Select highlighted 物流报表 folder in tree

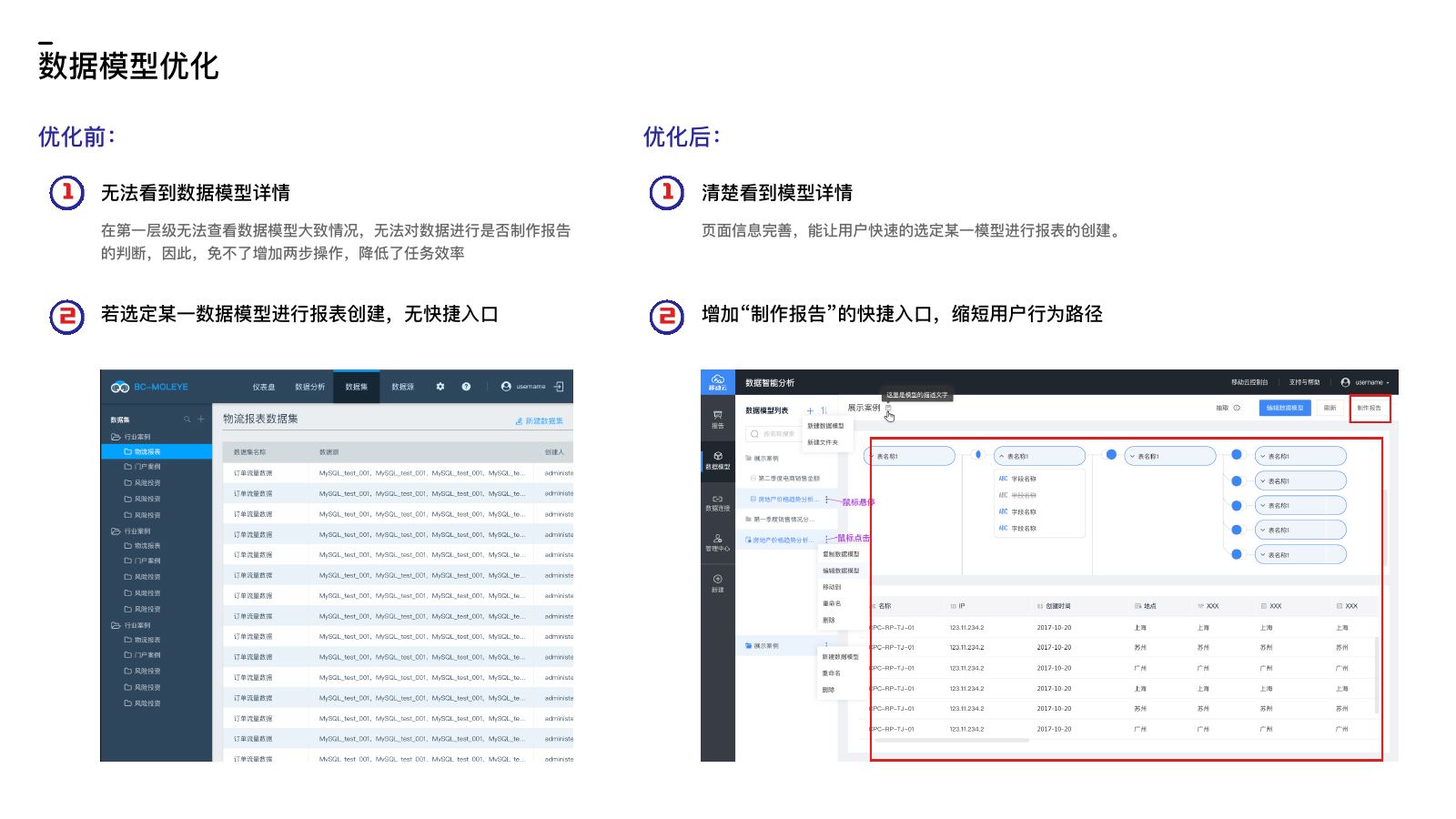tap(157, 451)
